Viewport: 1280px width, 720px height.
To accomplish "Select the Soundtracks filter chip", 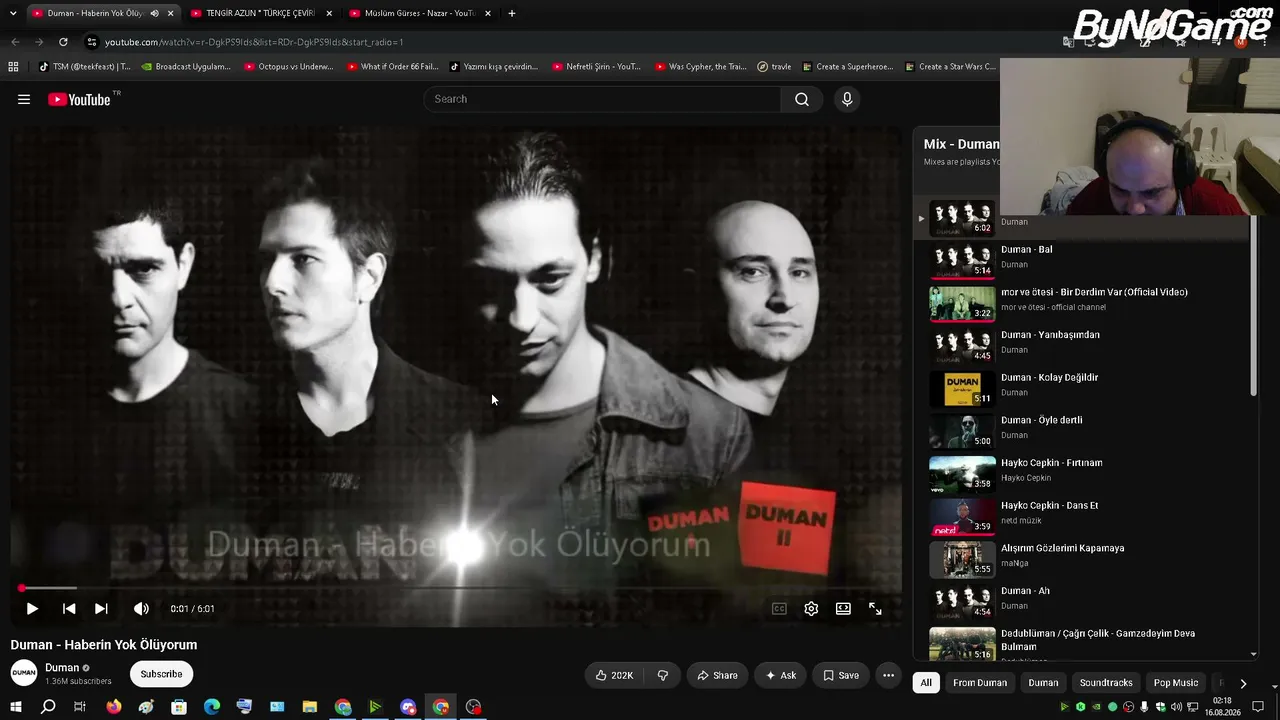I will coord(1106,683).
